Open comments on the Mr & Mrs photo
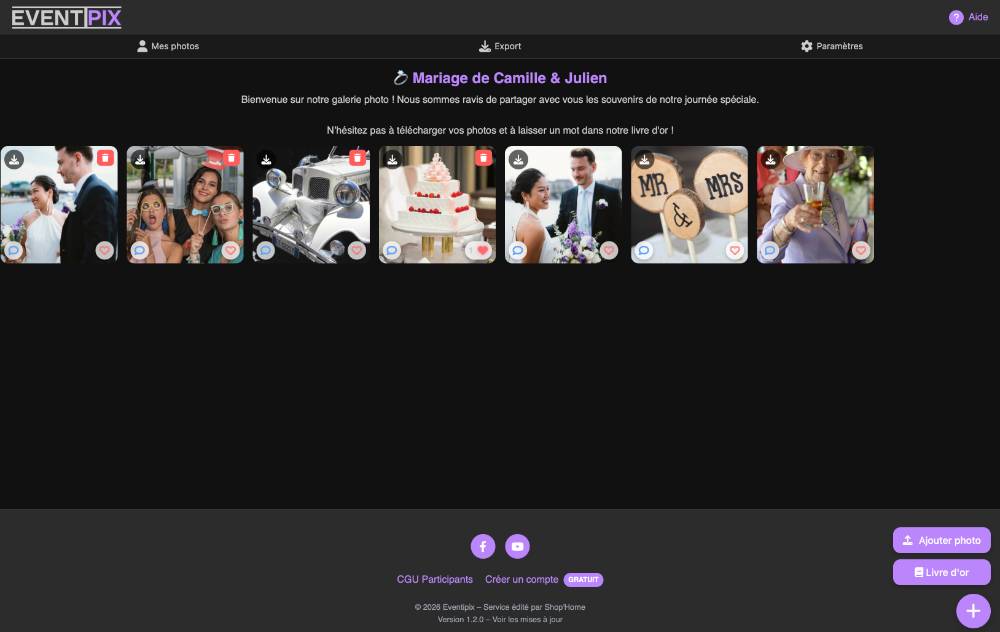1000x632 pixels. (x=644, y=251)
